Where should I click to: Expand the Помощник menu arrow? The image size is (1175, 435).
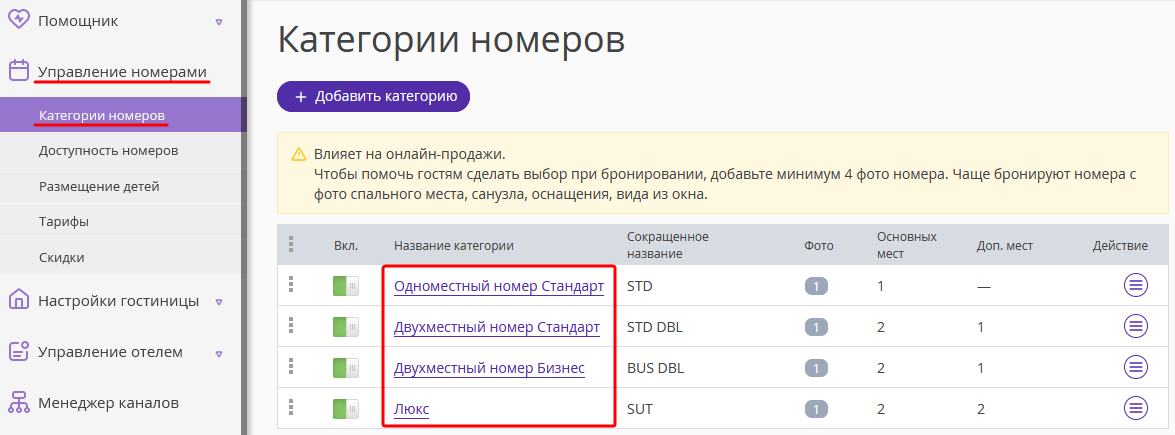[x=219, y=22]
